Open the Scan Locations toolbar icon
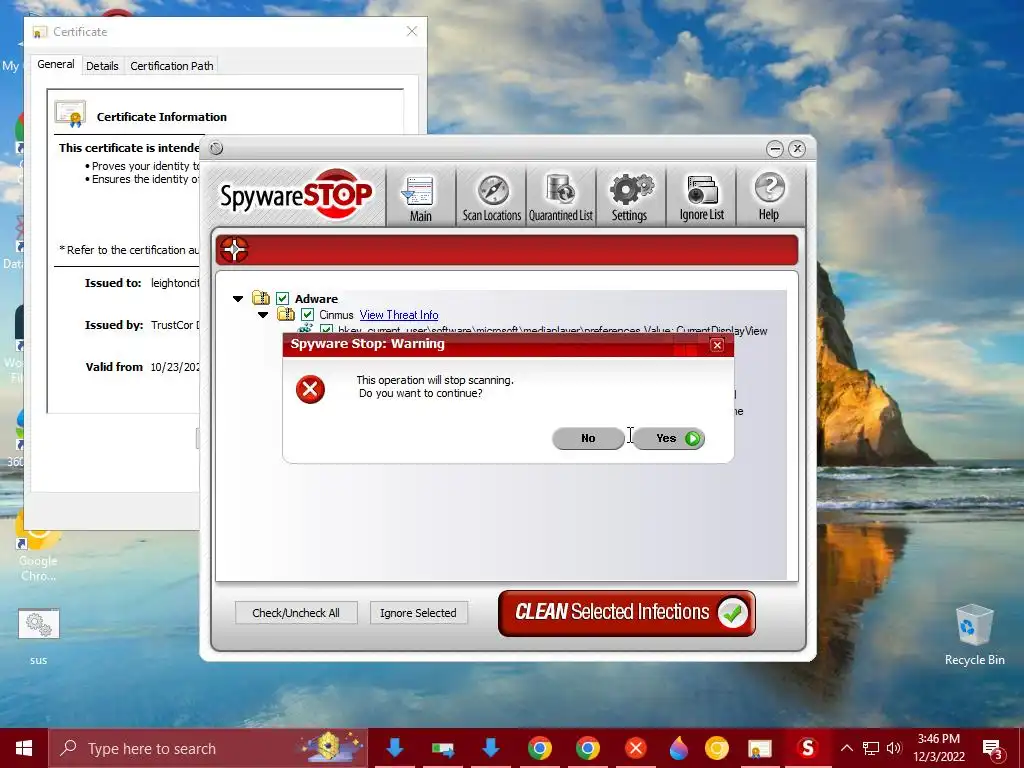Screen dimensions: 1024x768 (492, 198)
